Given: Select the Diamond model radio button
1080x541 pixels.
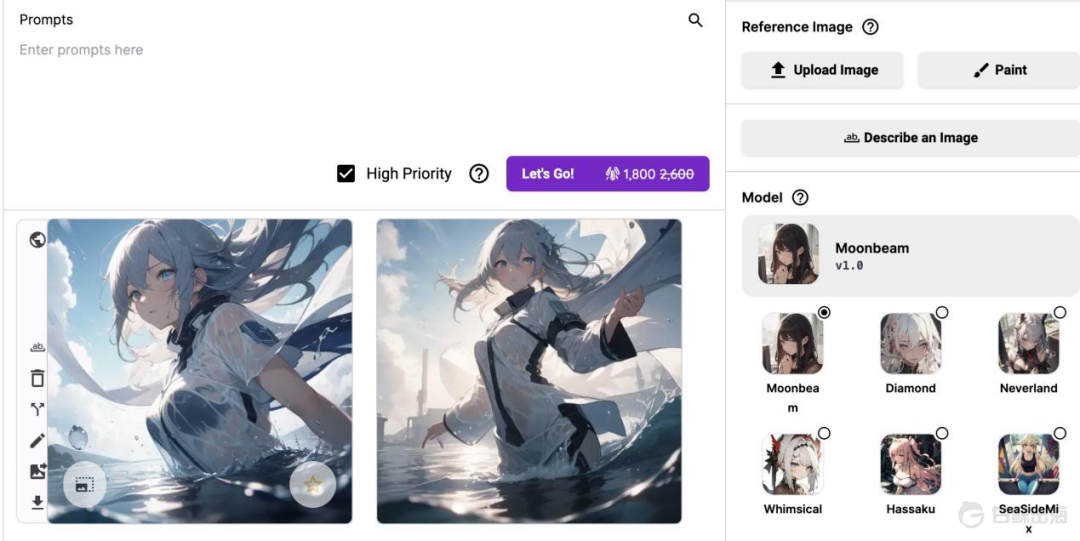Looking at the screenshot, I should [941, 313].
